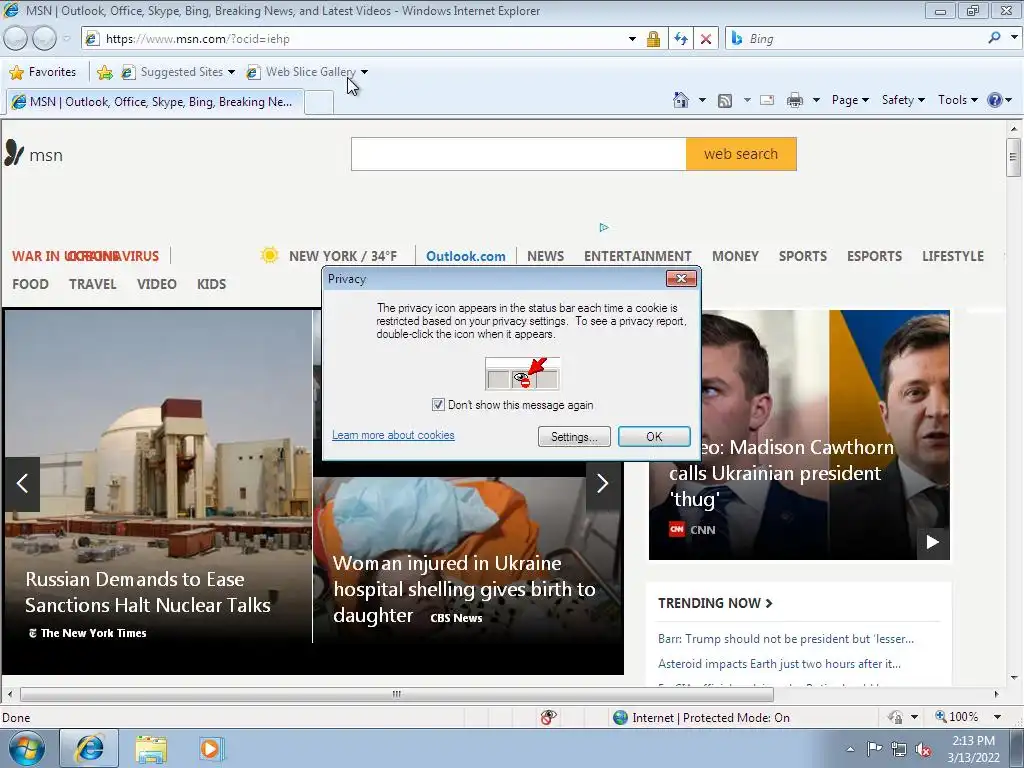The image size is (1024, 768).
Task: Open the Outlook.com link
Action: click(x=466, y=256)
